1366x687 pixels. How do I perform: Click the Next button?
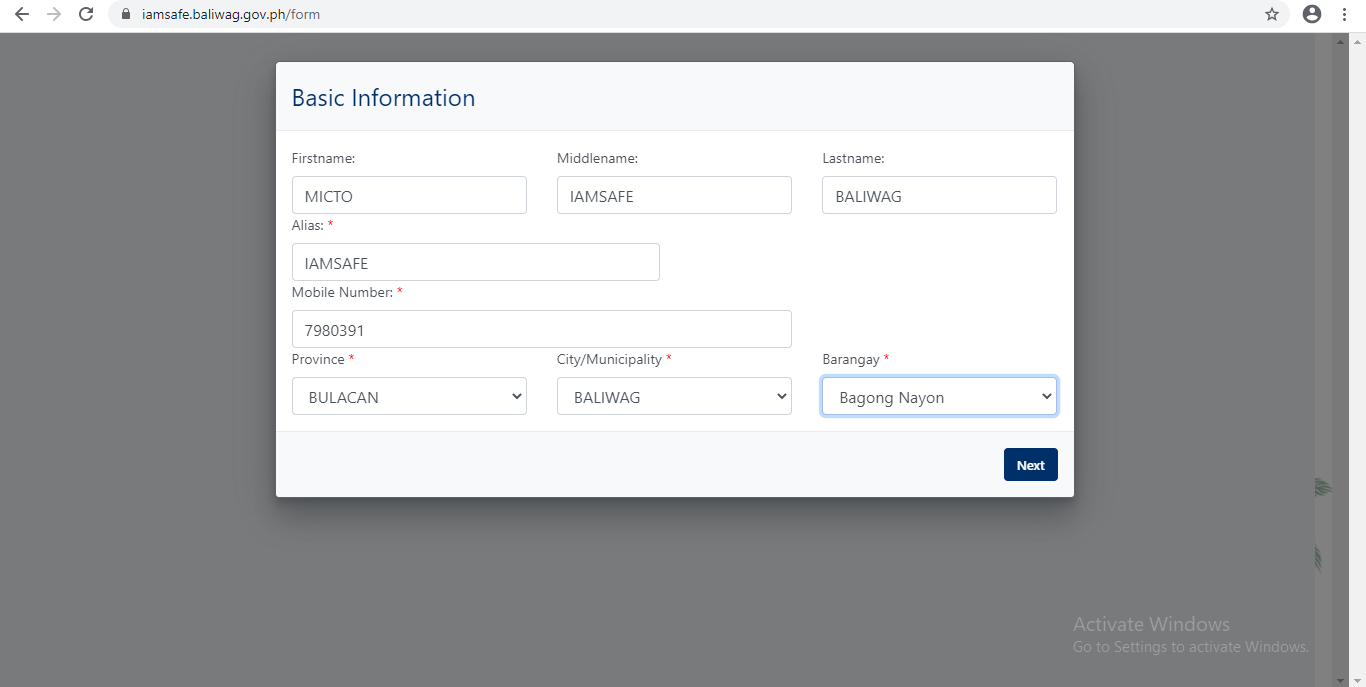1030,465
